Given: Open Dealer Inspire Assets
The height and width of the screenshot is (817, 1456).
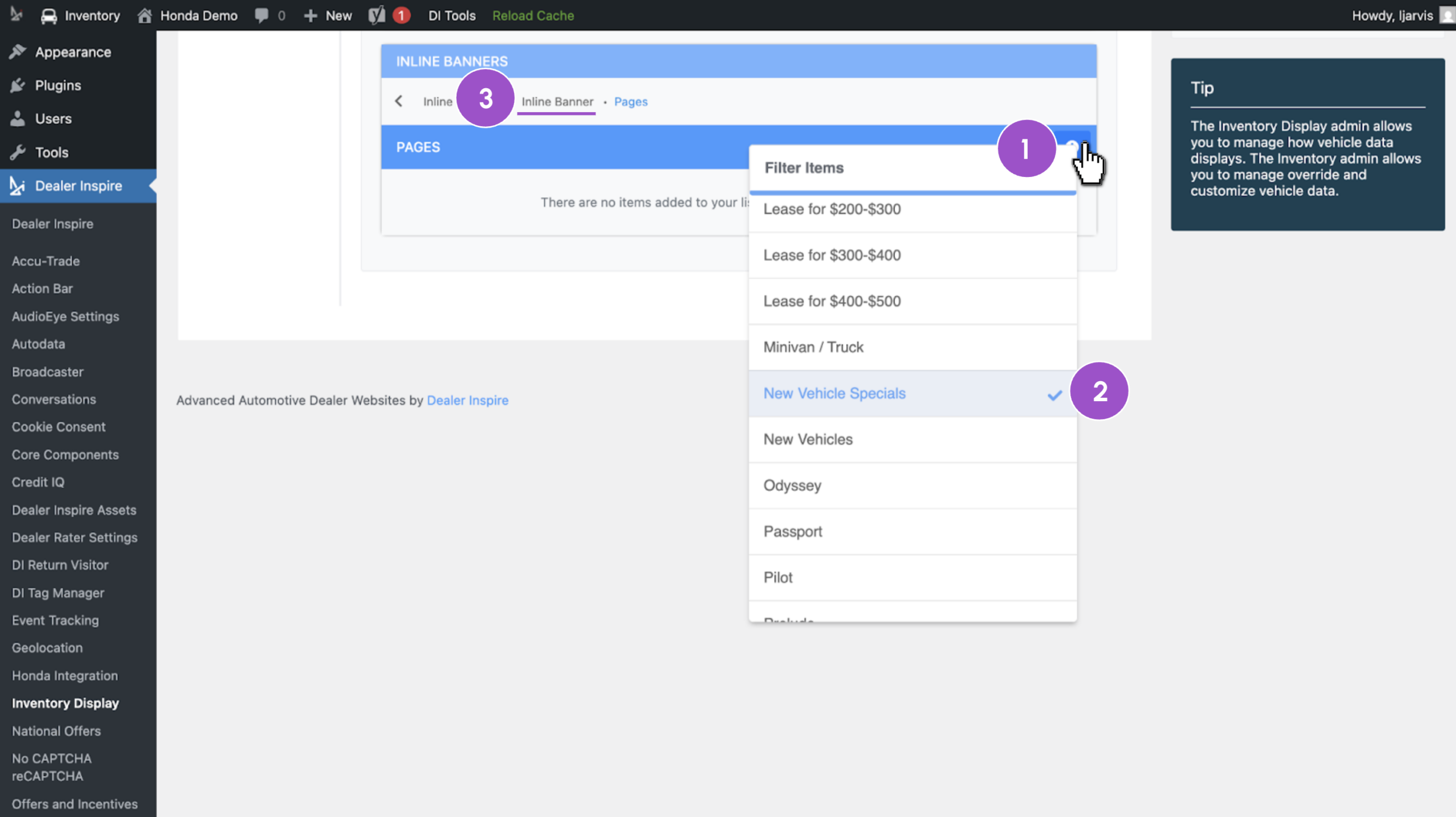Looking at the screenshot, I should coord(74,510).
